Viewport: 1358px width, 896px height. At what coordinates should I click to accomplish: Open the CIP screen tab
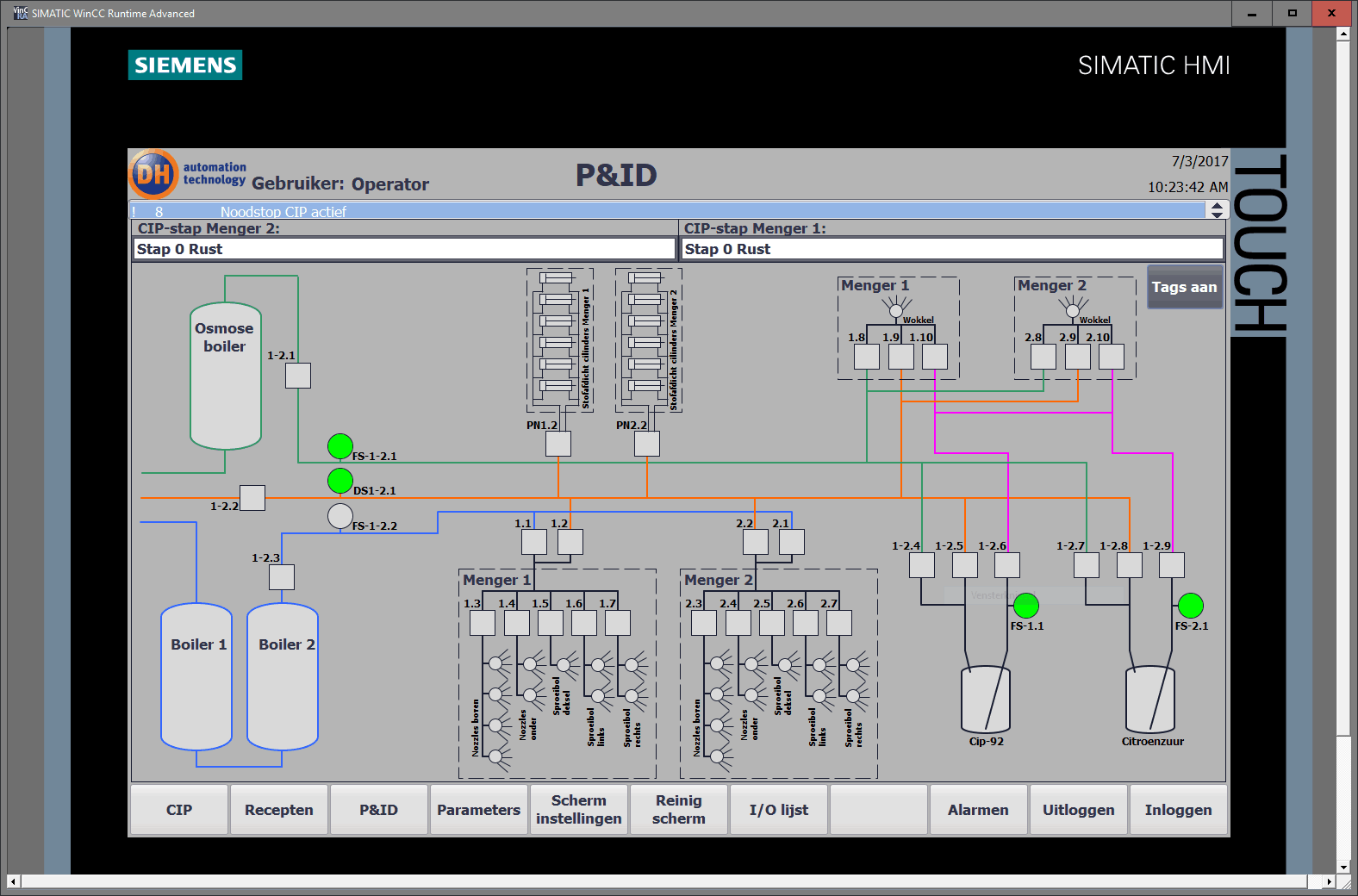tap(179, 810)
